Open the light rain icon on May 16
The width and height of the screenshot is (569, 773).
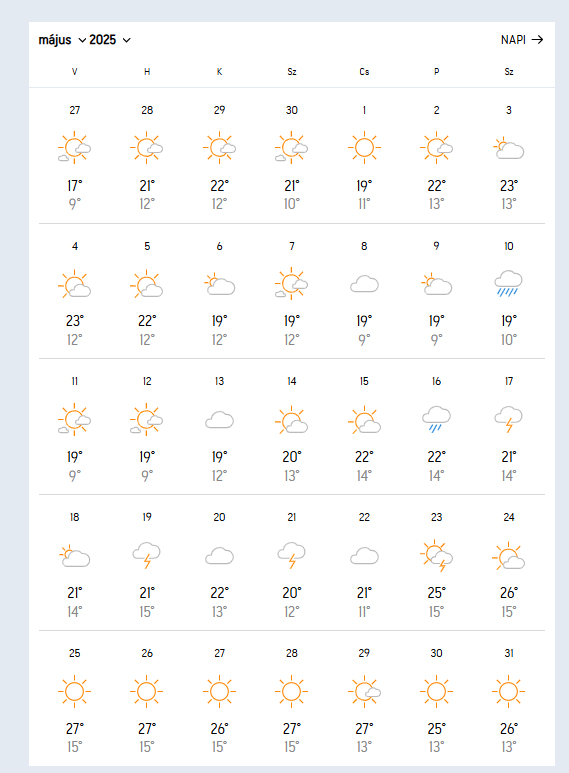tap(436, 419)
